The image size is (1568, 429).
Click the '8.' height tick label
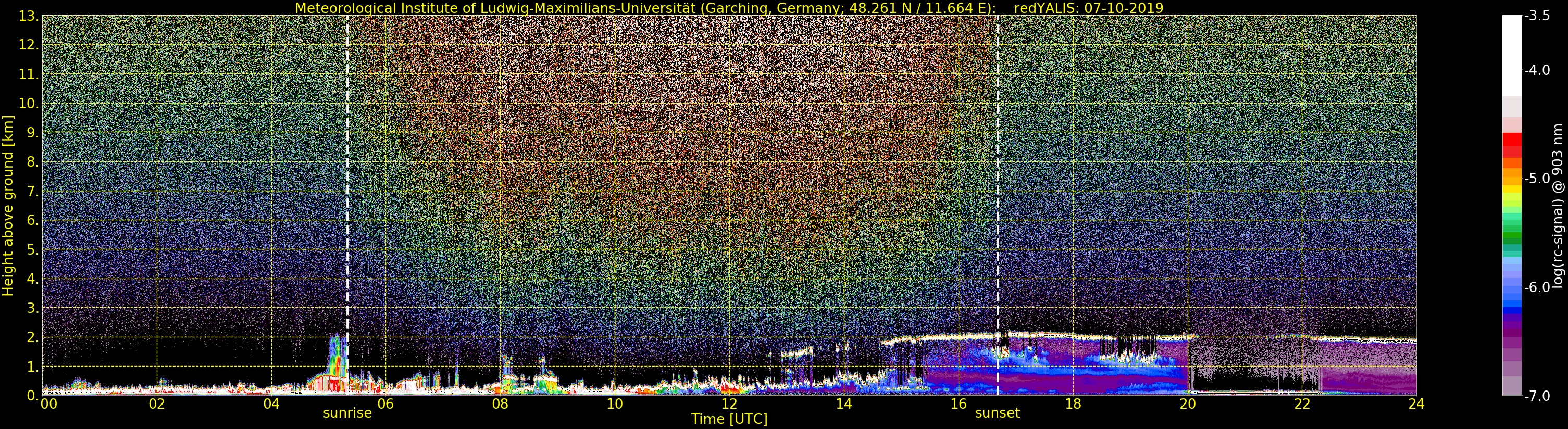click(32, 162)
